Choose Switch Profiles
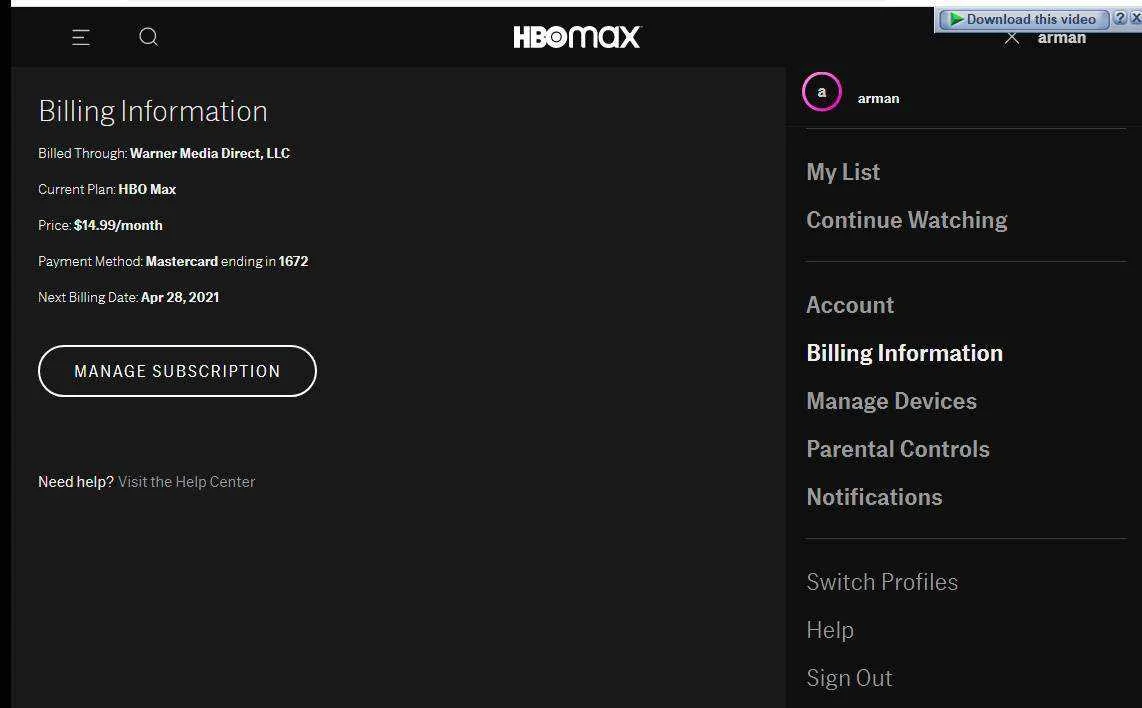 click(882, 581)
